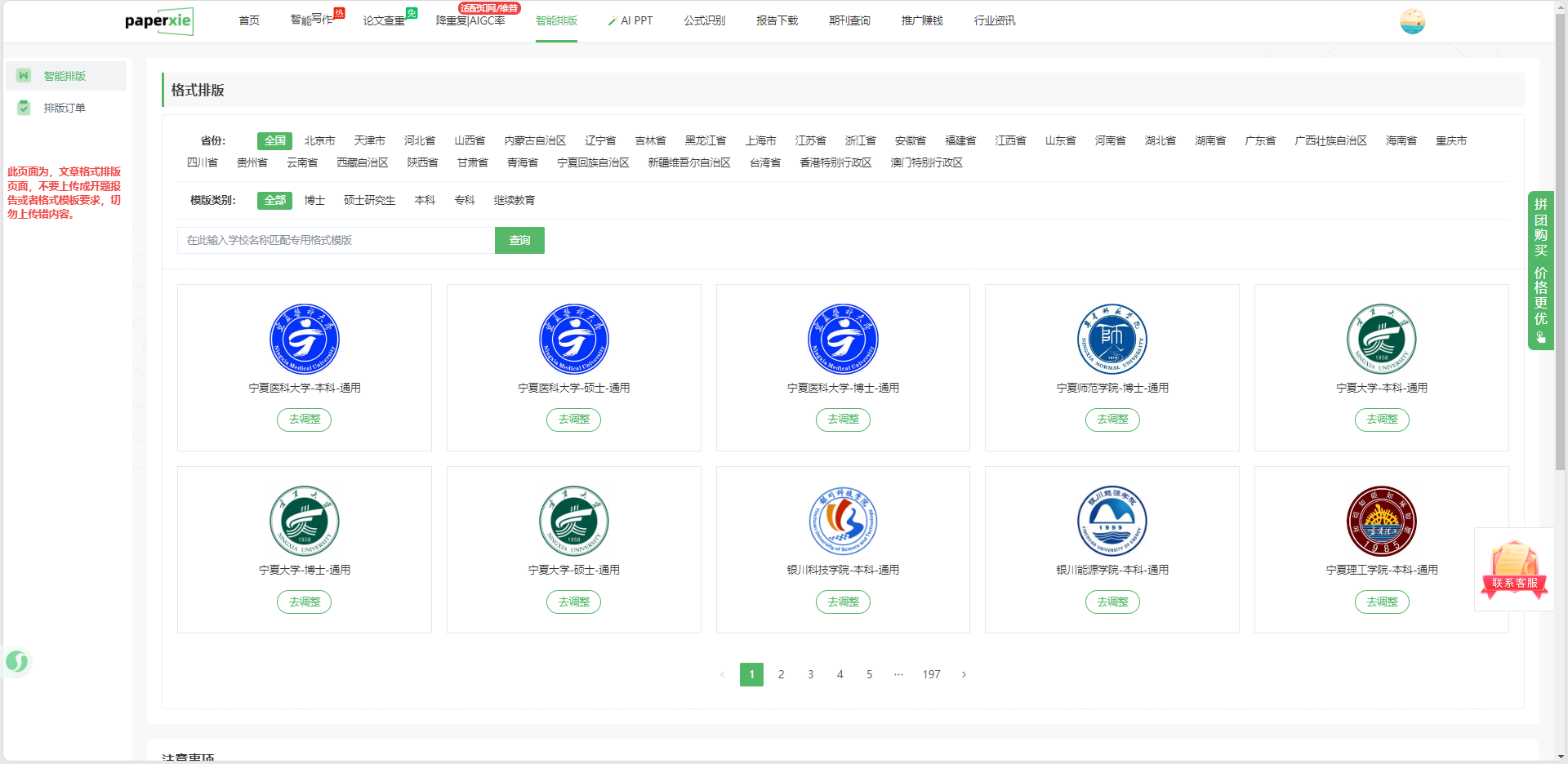Viewport: 1568px width, 764px height.
Task: Click the 智能排版 sidebar document icon
Action: pyautogui.click(x=24, y=76)
